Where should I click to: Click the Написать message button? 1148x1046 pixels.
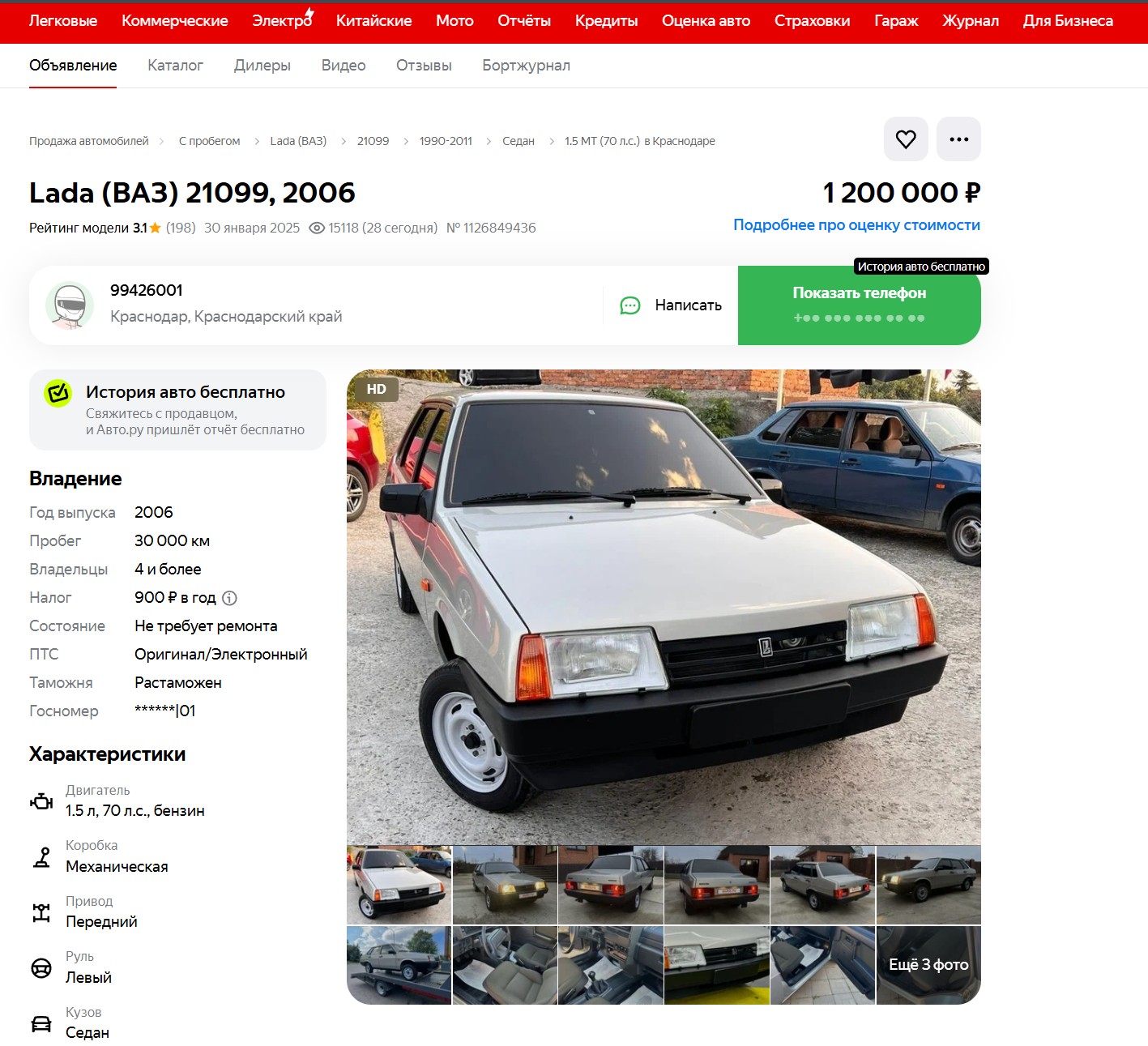pyautogui.click(x=671, y=305)
